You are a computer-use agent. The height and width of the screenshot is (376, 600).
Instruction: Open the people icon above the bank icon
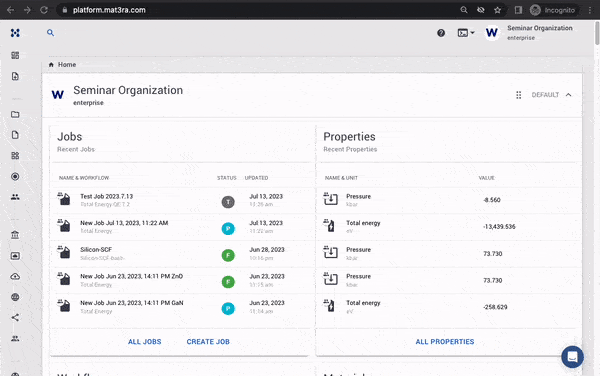click(15, 197)
